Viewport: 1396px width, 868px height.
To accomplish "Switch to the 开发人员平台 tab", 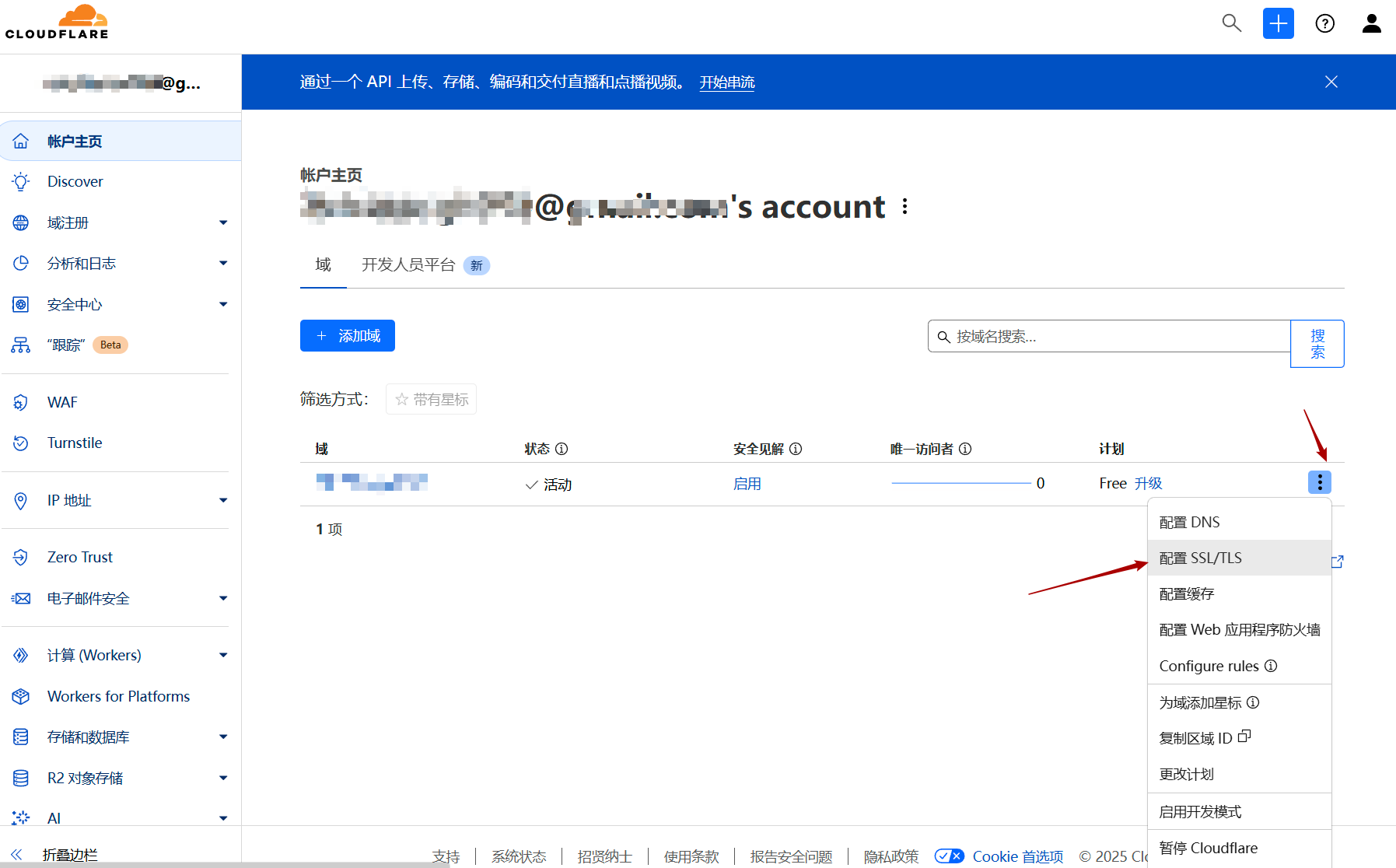I will point(408,265).
